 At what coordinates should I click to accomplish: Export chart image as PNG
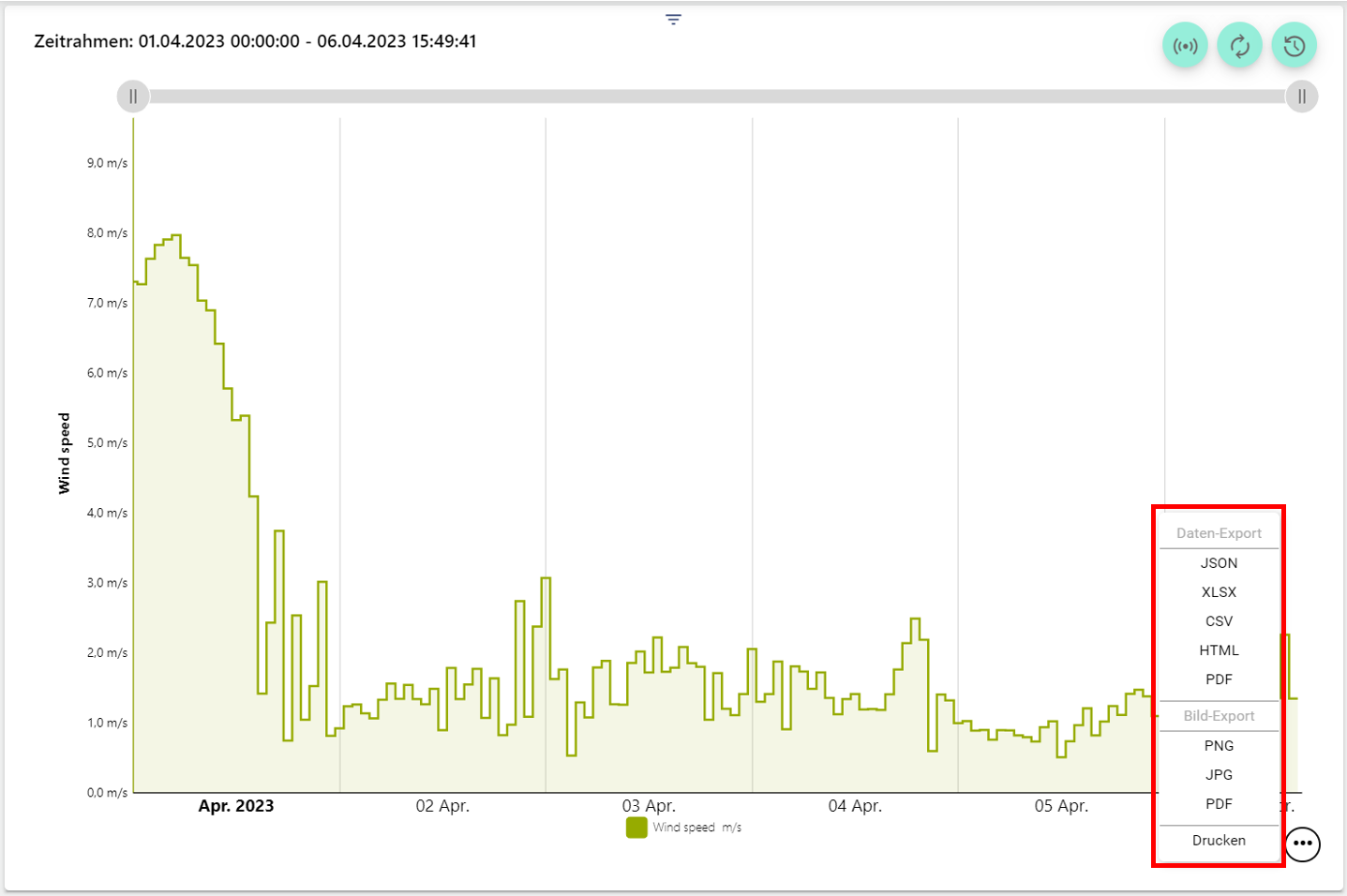tap(1219, 746)
